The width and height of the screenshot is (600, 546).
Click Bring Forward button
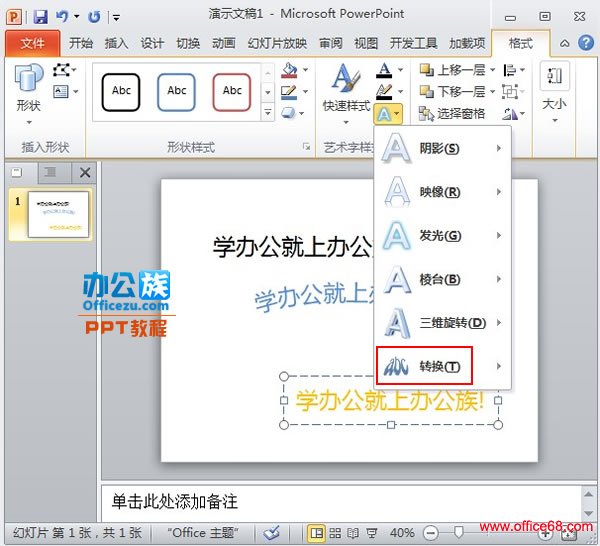click(452, 70)
